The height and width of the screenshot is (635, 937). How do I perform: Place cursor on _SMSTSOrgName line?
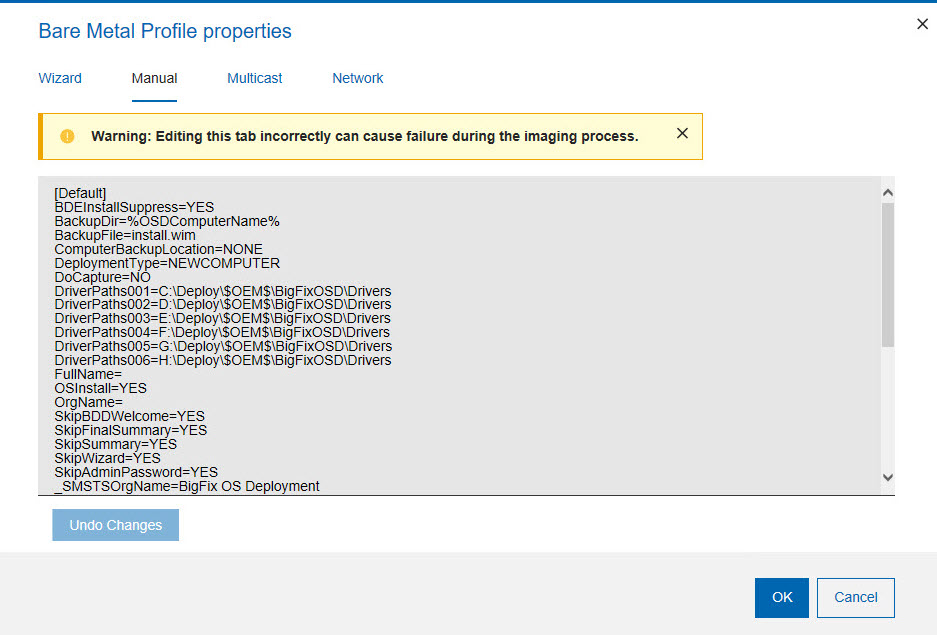tap(187, 486)
